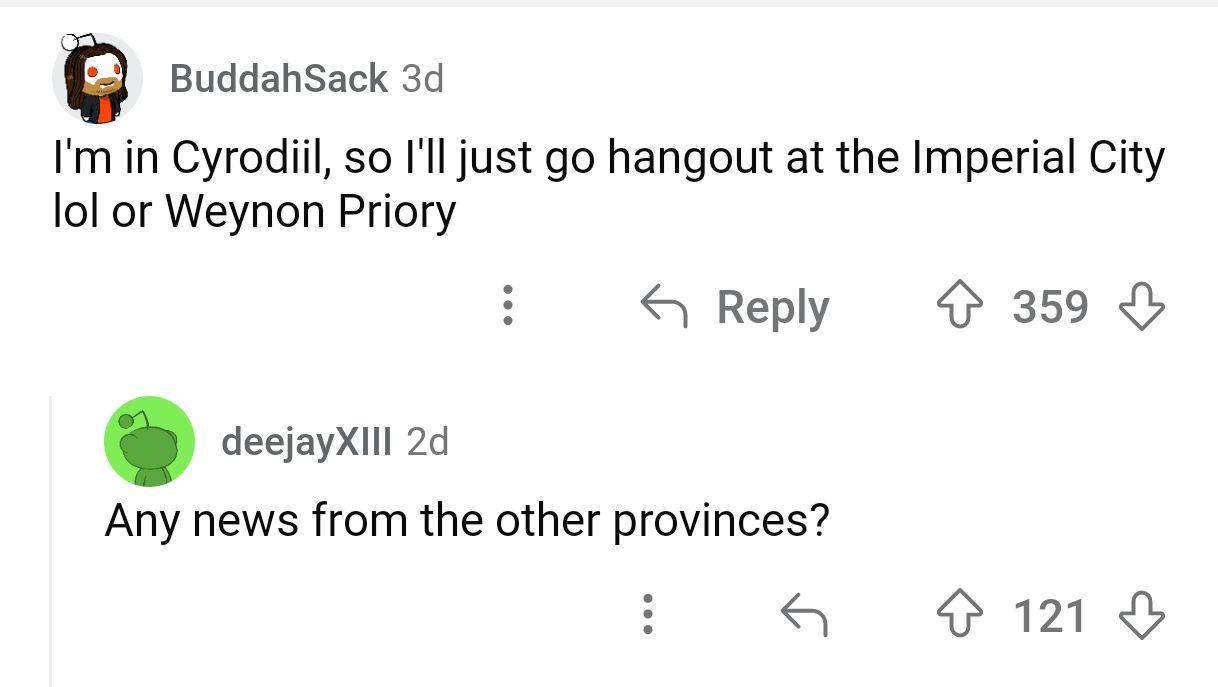This screenshot has height=687, width=1218.
Task: Visit the BuddahSack username link
Action: (x=279, y=78)
